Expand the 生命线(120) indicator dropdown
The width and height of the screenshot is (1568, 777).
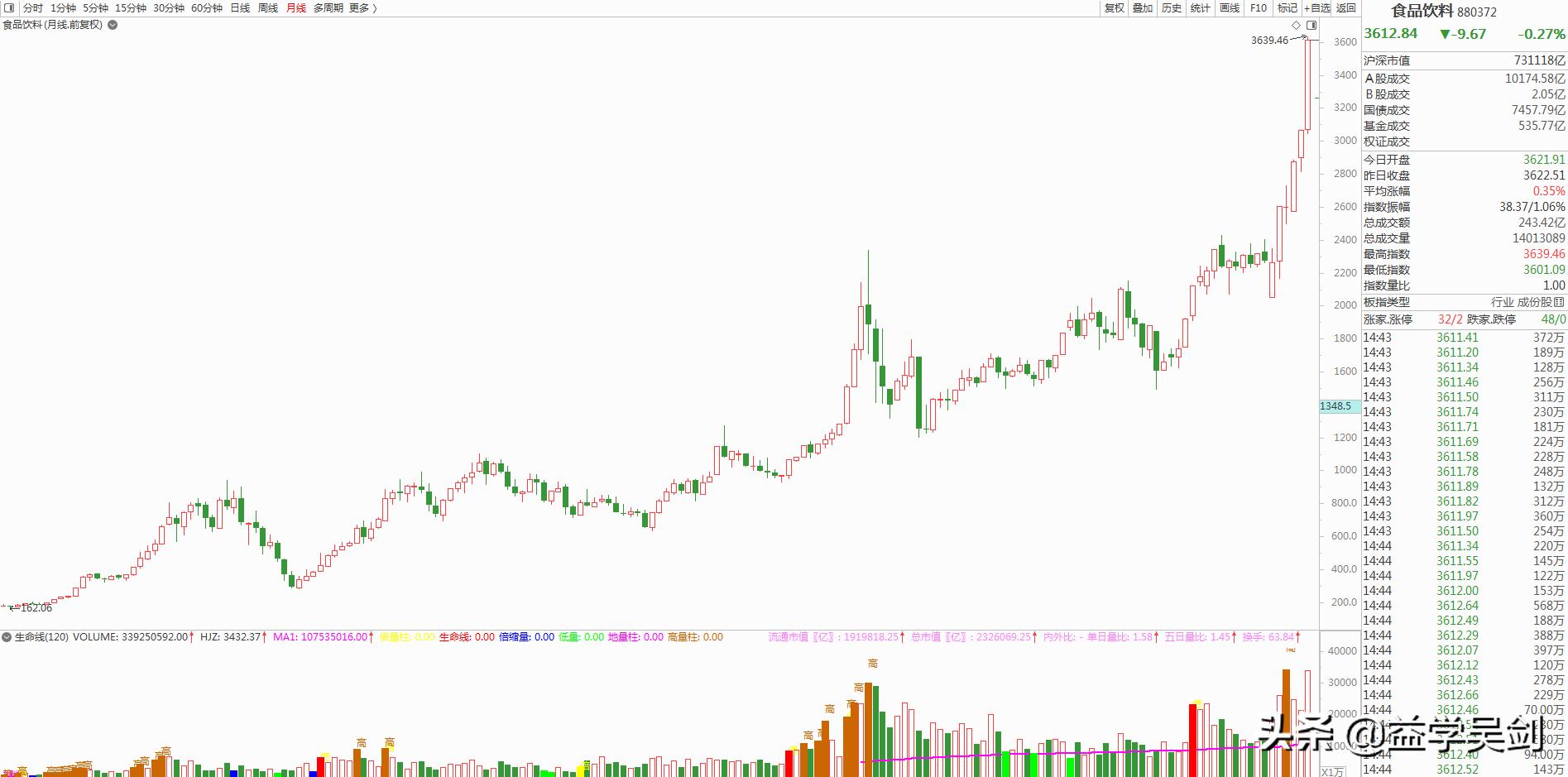tap(7, 637)
